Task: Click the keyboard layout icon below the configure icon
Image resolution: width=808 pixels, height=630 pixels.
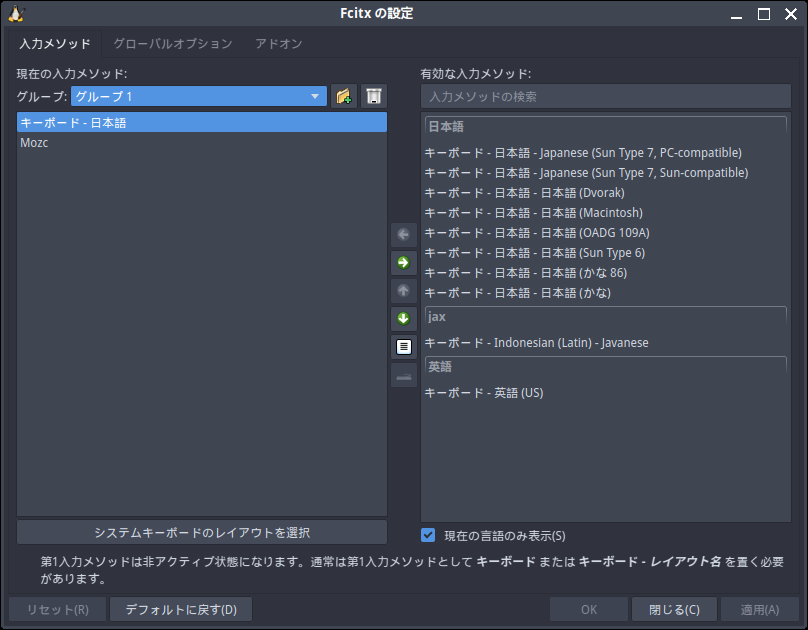Action: 403,376
